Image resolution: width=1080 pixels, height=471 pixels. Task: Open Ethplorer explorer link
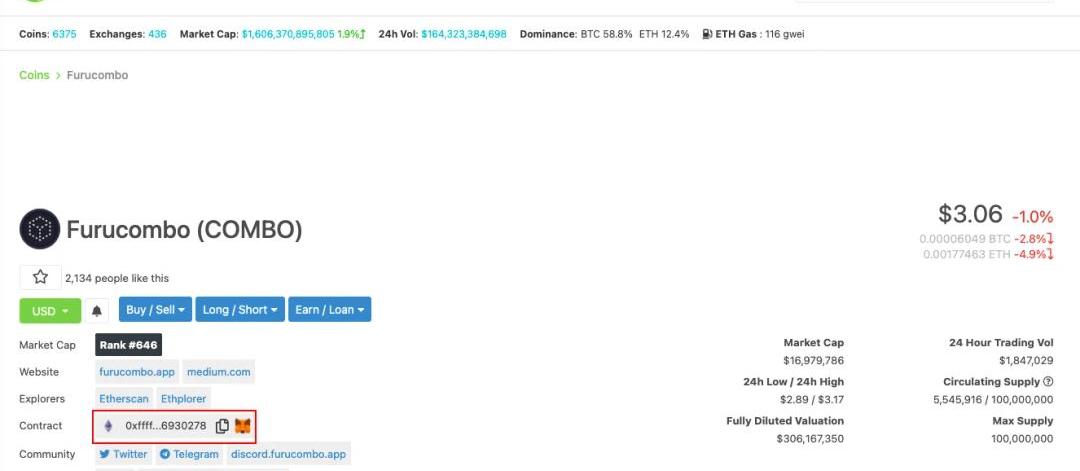tap(183, 399)
